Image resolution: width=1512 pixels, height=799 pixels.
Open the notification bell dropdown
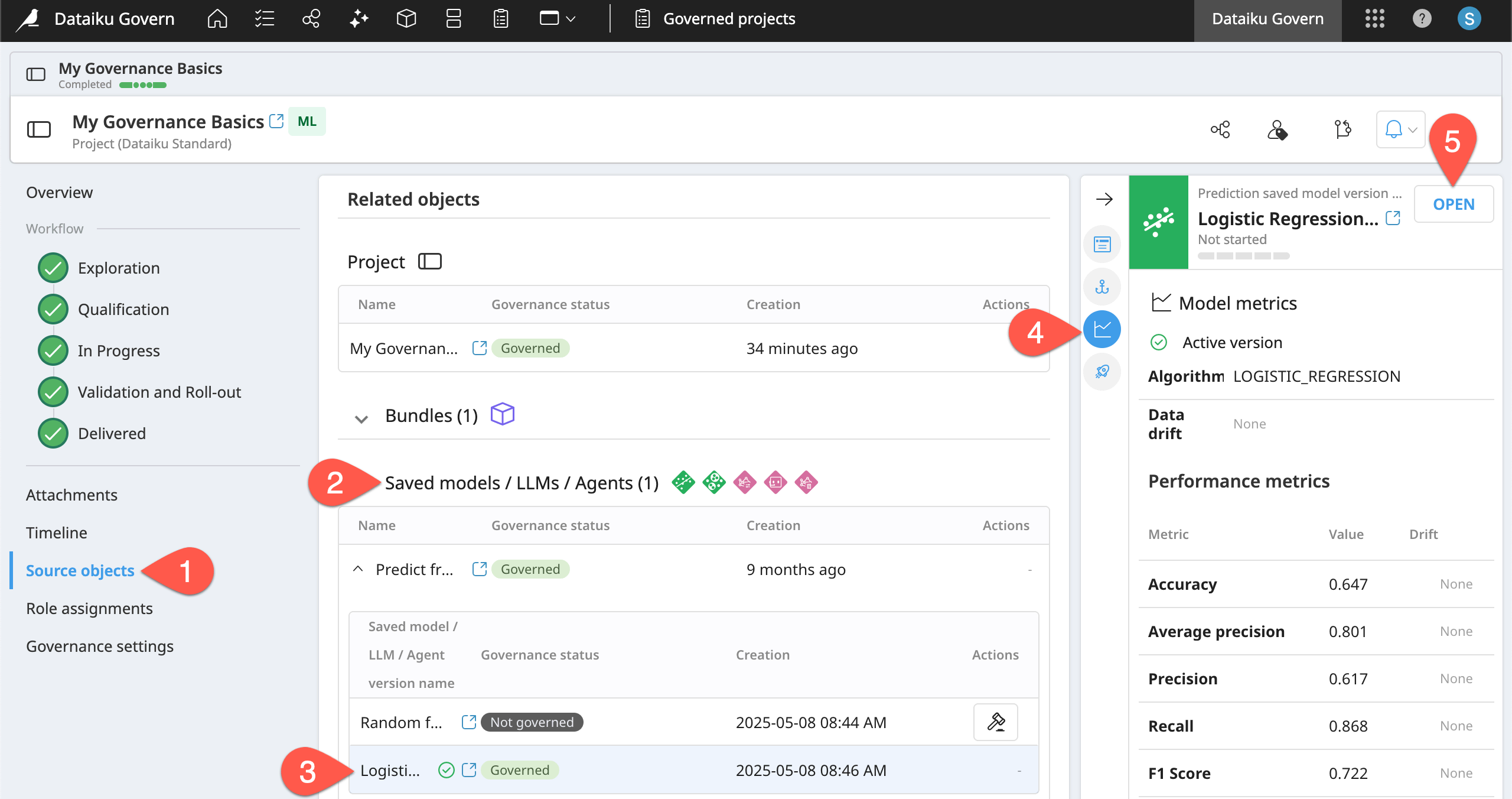coord(1401,129)
